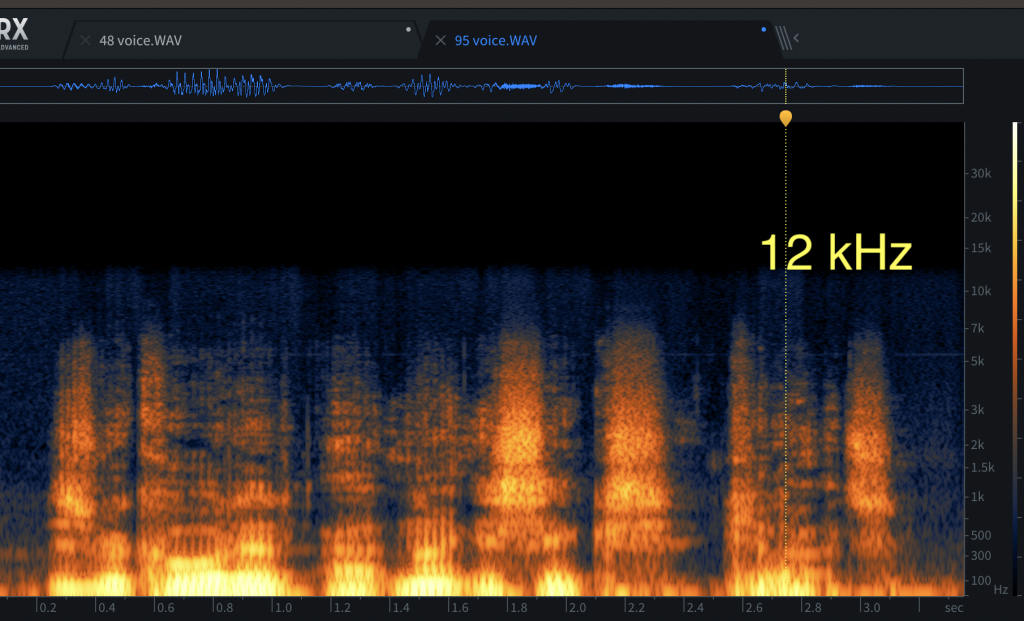Click the orange playhead marker
This screenshot has height=621, width=1024.
point(785,118)
